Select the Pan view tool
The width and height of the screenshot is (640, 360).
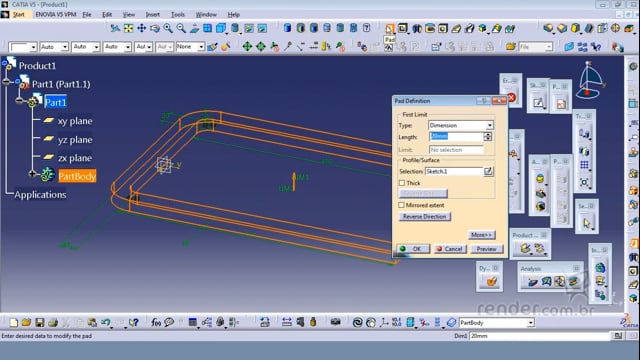coord(141,28)
